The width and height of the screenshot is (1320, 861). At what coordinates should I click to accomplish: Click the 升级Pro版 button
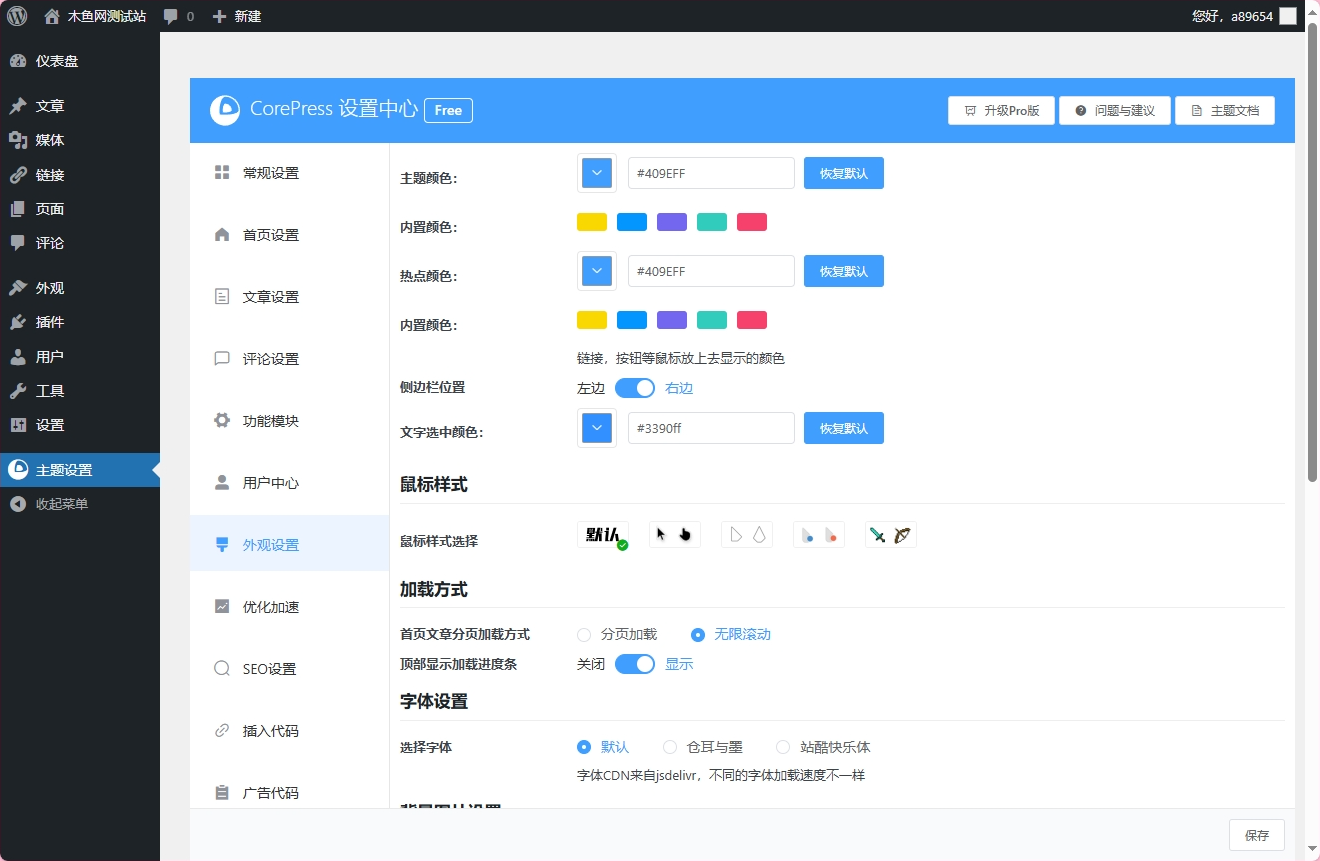1001,111
